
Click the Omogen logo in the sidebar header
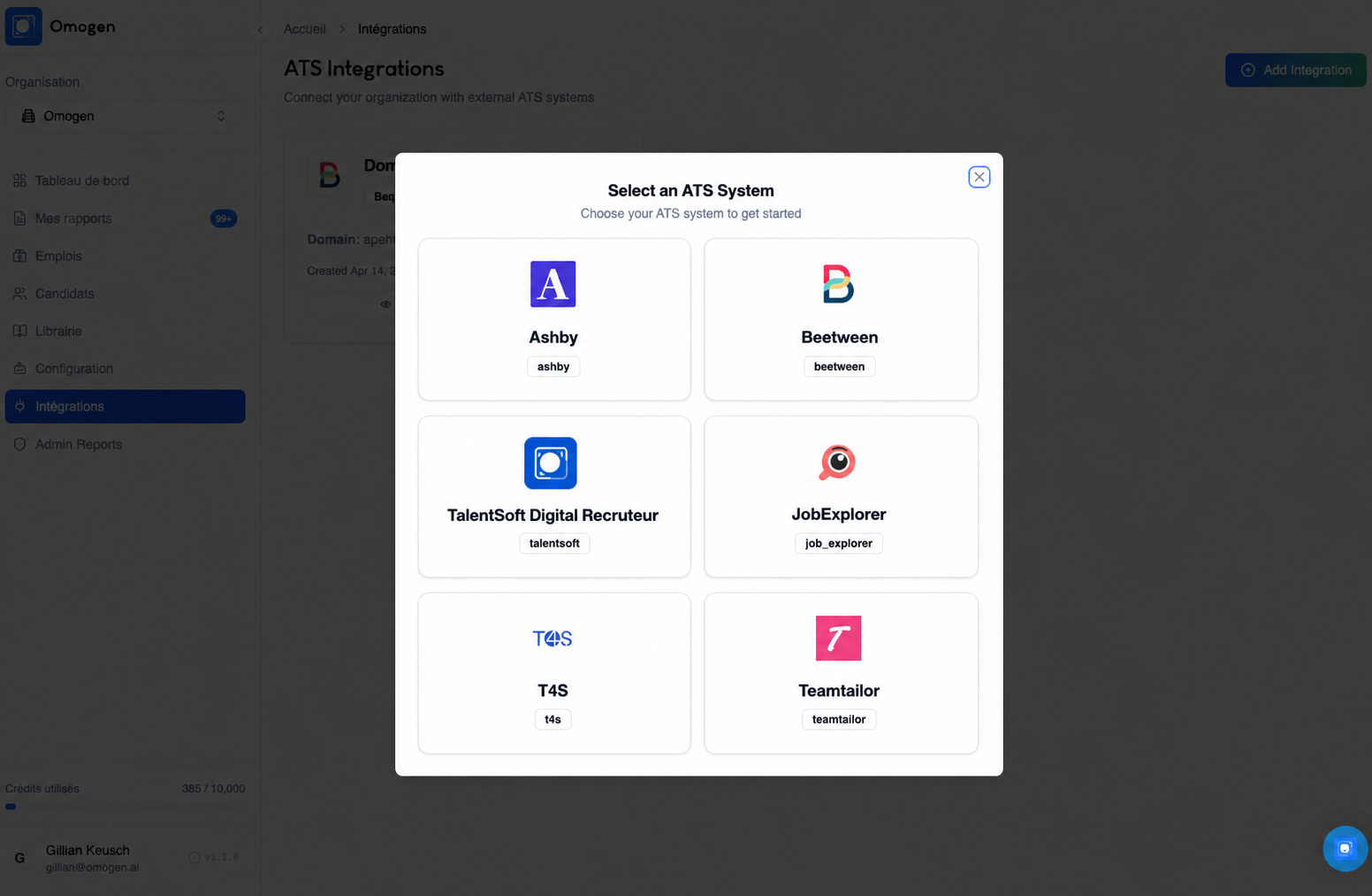24,27
